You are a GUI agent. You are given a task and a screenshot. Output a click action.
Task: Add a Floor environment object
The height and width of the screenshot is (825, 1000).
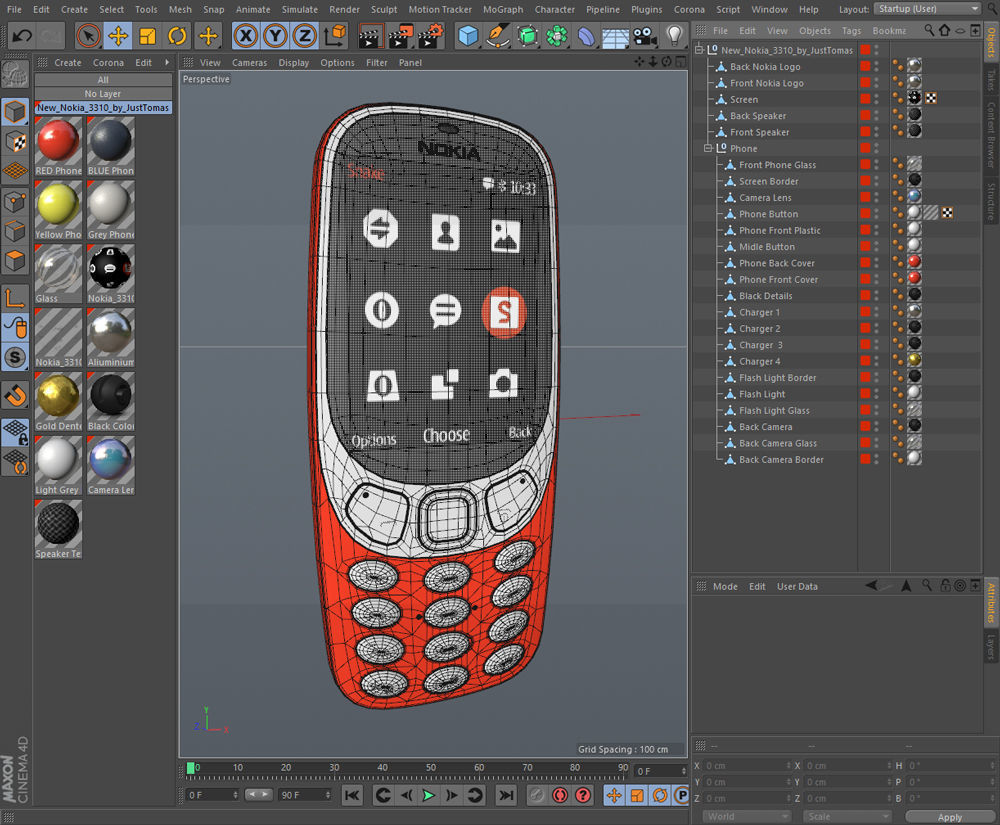[x=615, y=36]
